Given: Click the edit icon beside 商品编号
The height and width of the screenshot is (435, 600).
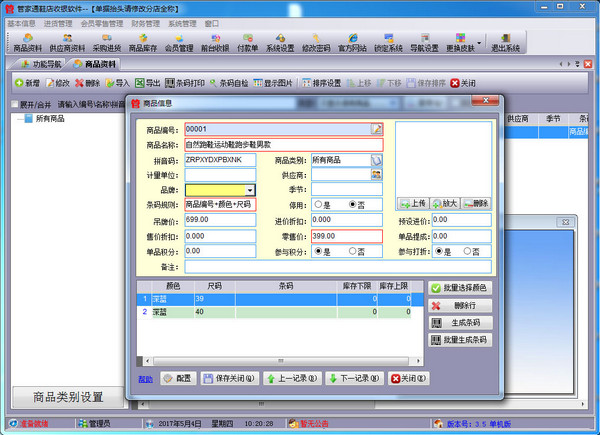Looking at the screenshot, I should tap(377, 129).
